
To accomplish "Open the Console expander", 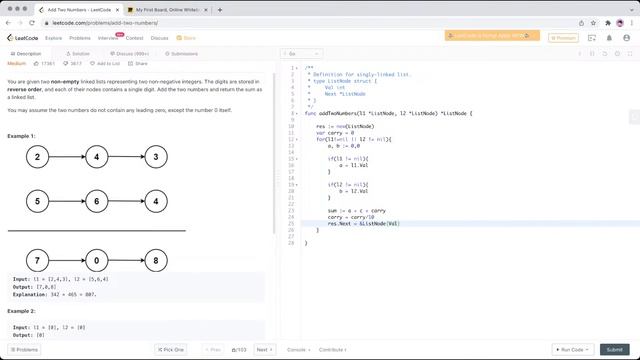I will point(298,350).
